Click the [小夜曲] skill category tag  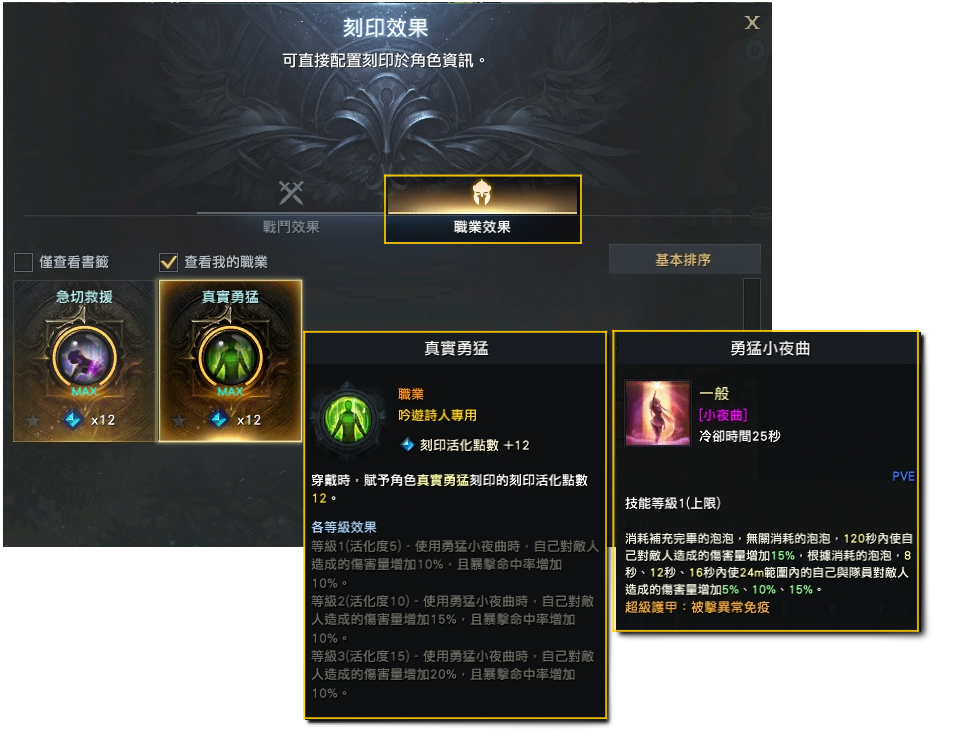pos(723,415)
